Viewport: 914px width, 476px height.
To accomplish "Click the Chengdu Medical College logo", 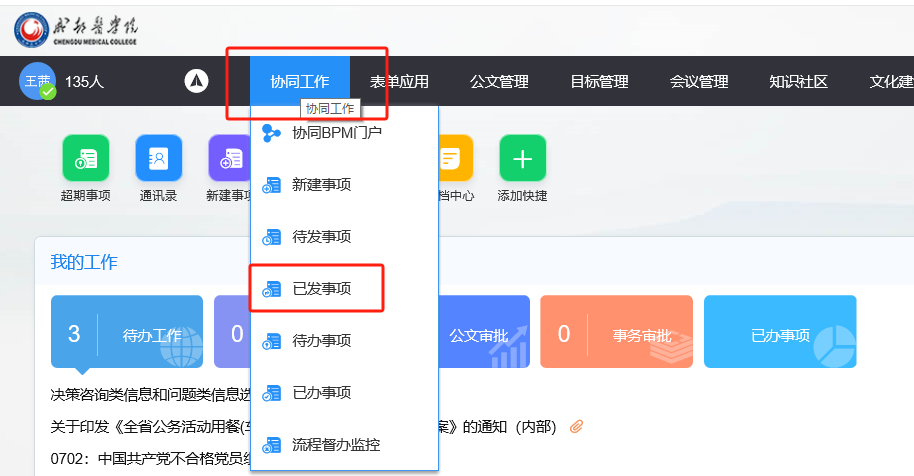I will tap(76, 28).
